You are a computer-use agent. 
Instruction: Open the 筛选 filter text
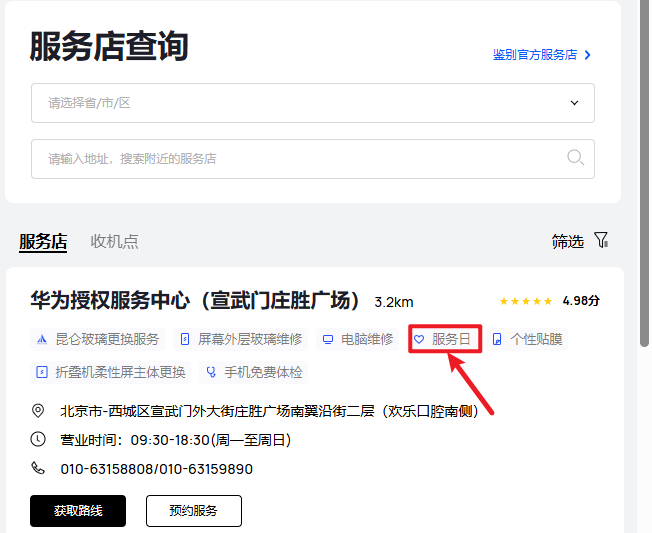coord(568,241)
